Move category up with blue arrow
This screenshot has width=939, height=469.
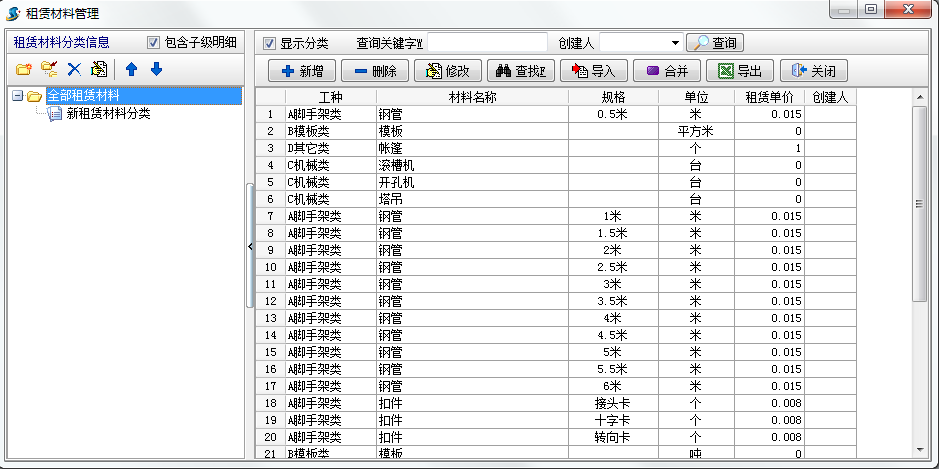tap(131, 70)
